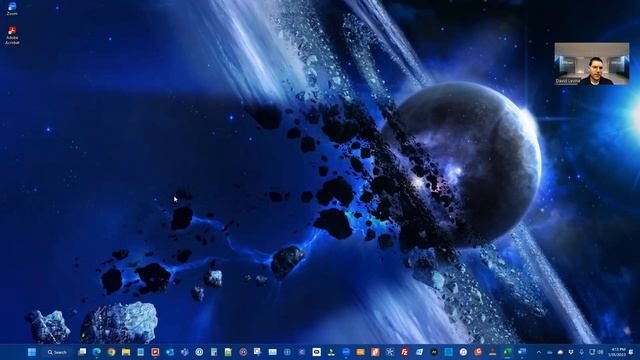Open Excel from the taskbar

click(x=507, y=352)
